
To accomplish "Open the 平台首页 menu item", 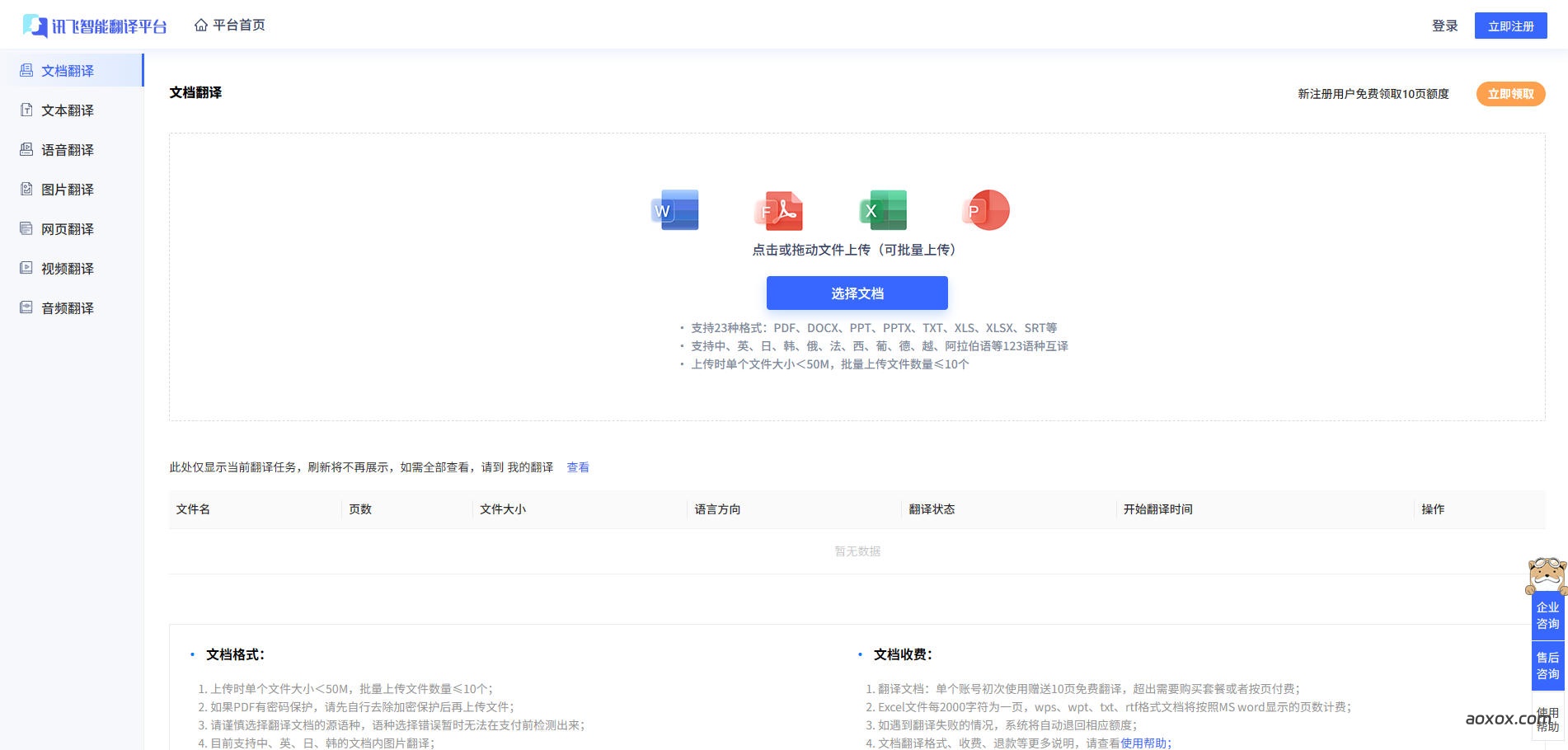I will coord(237,25).
